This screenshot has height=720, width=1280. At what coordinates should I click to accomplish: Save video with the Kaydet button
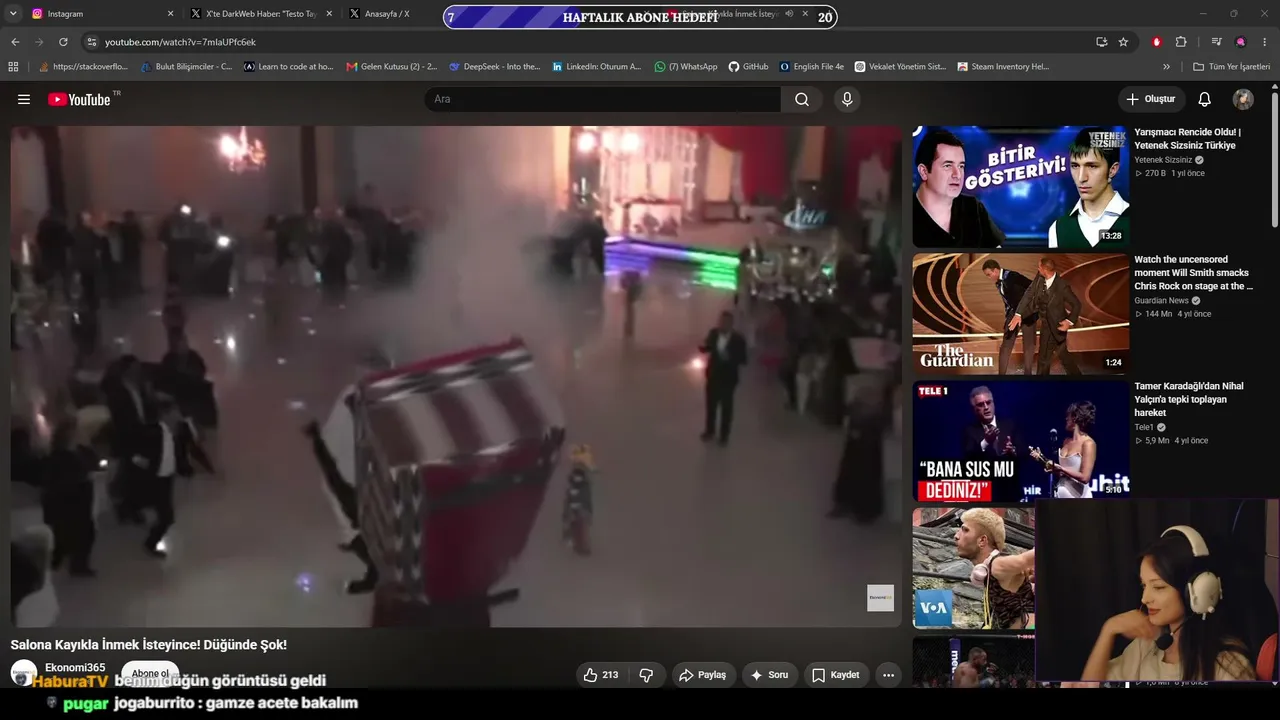(x=836, y=675)
